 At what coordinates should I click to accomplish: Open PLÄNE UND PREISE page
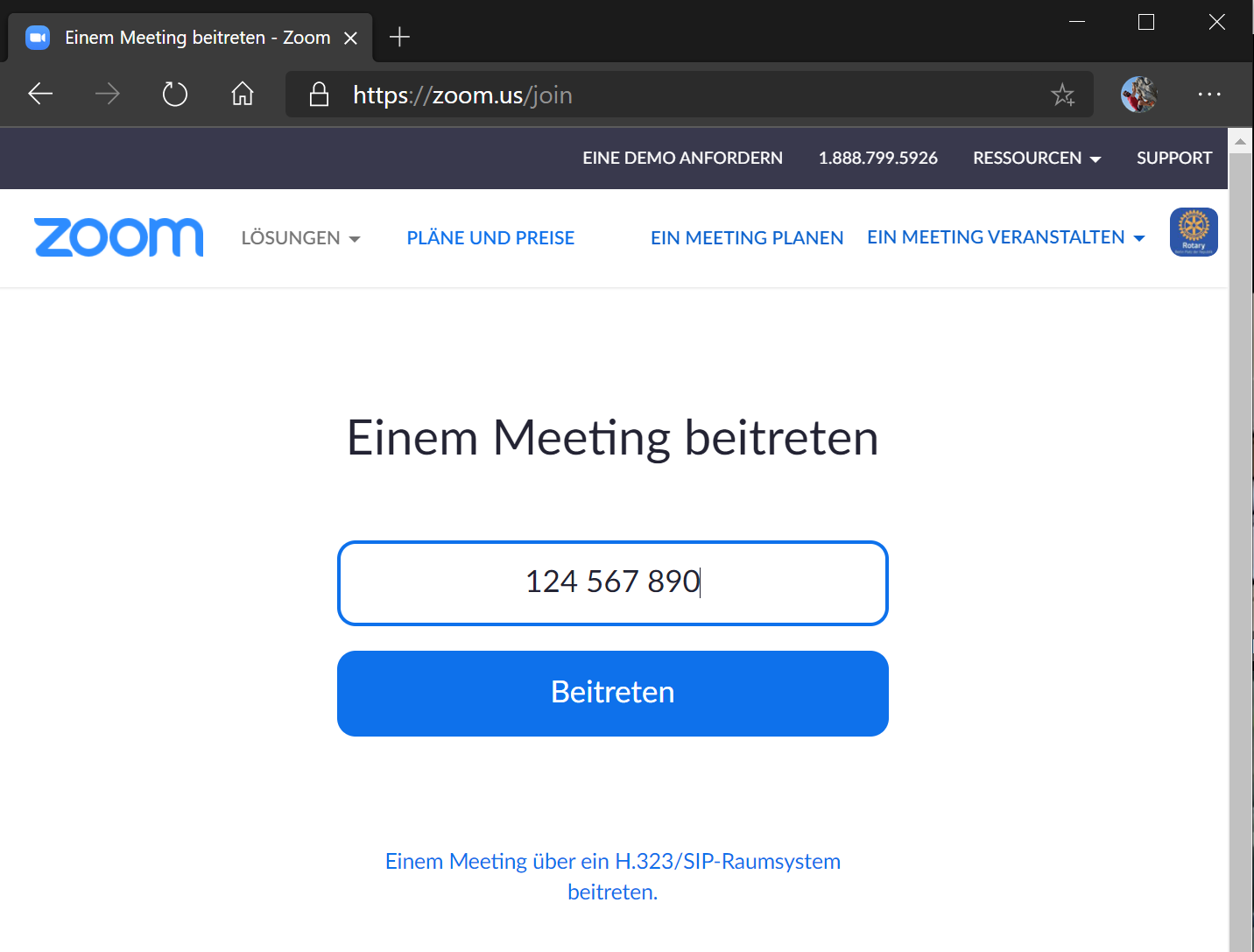pyautogui.click(x=490, y=238)
